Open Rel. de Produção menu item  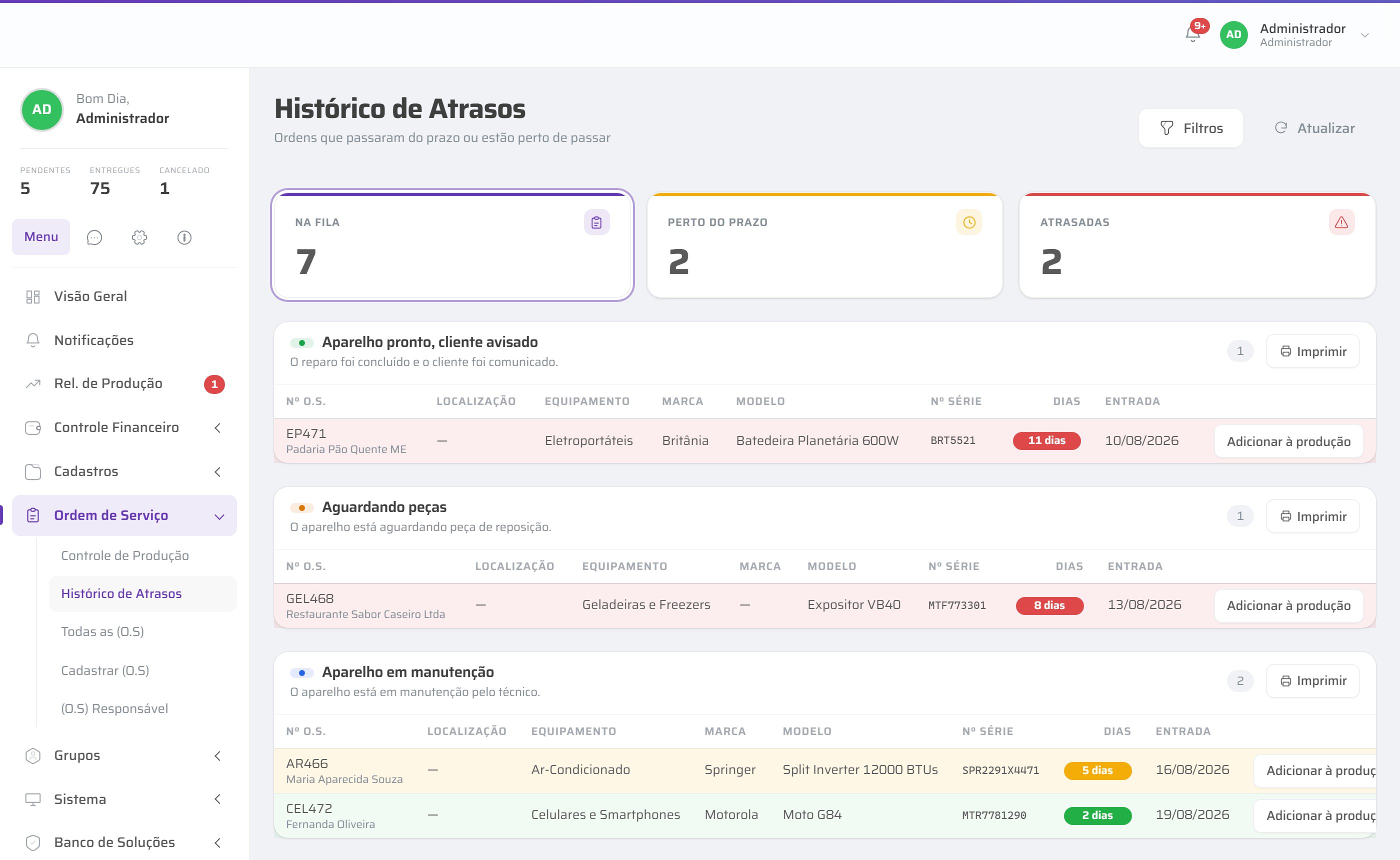click(108, 383)
